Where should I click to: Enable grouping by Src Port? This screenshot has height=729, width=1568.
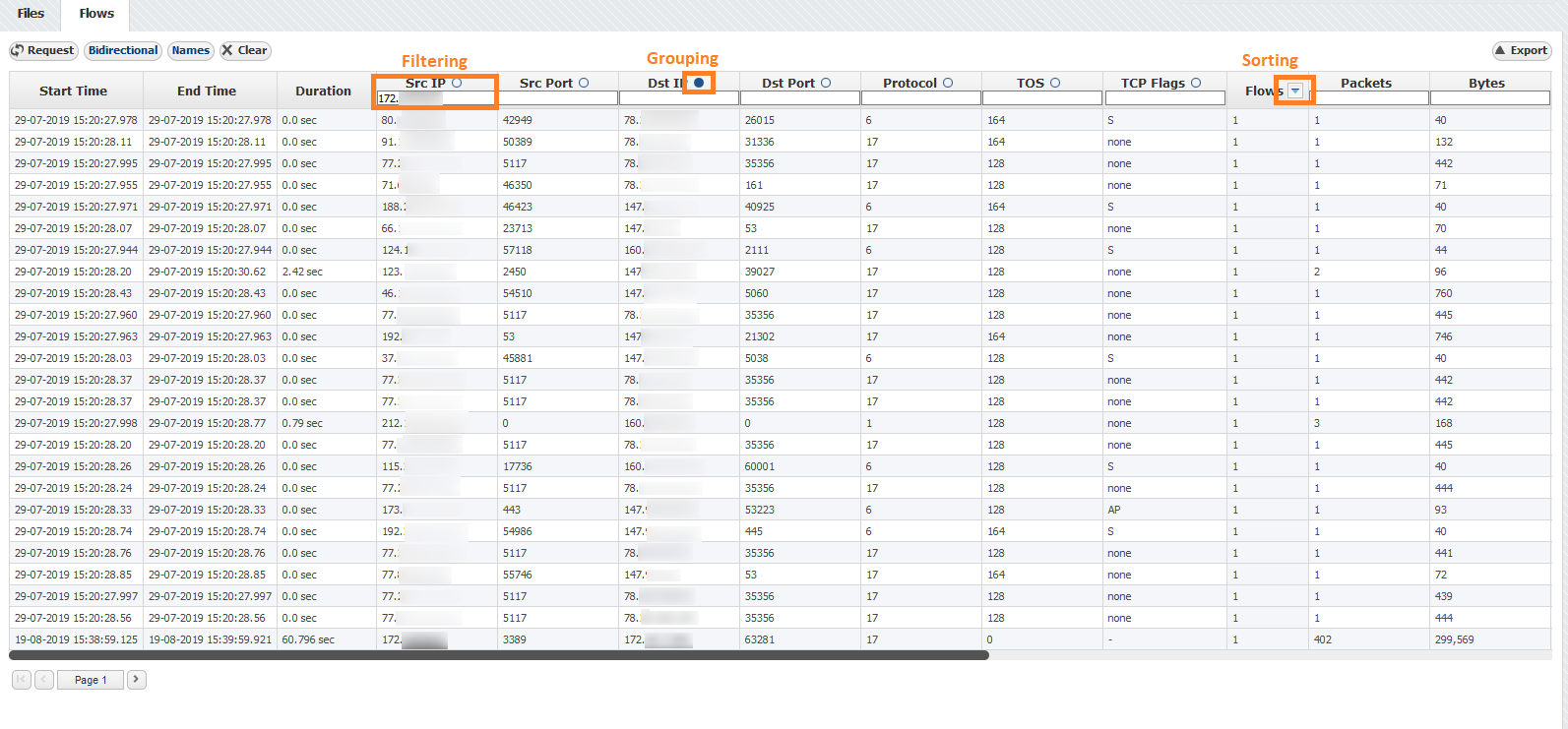[584, 84]
